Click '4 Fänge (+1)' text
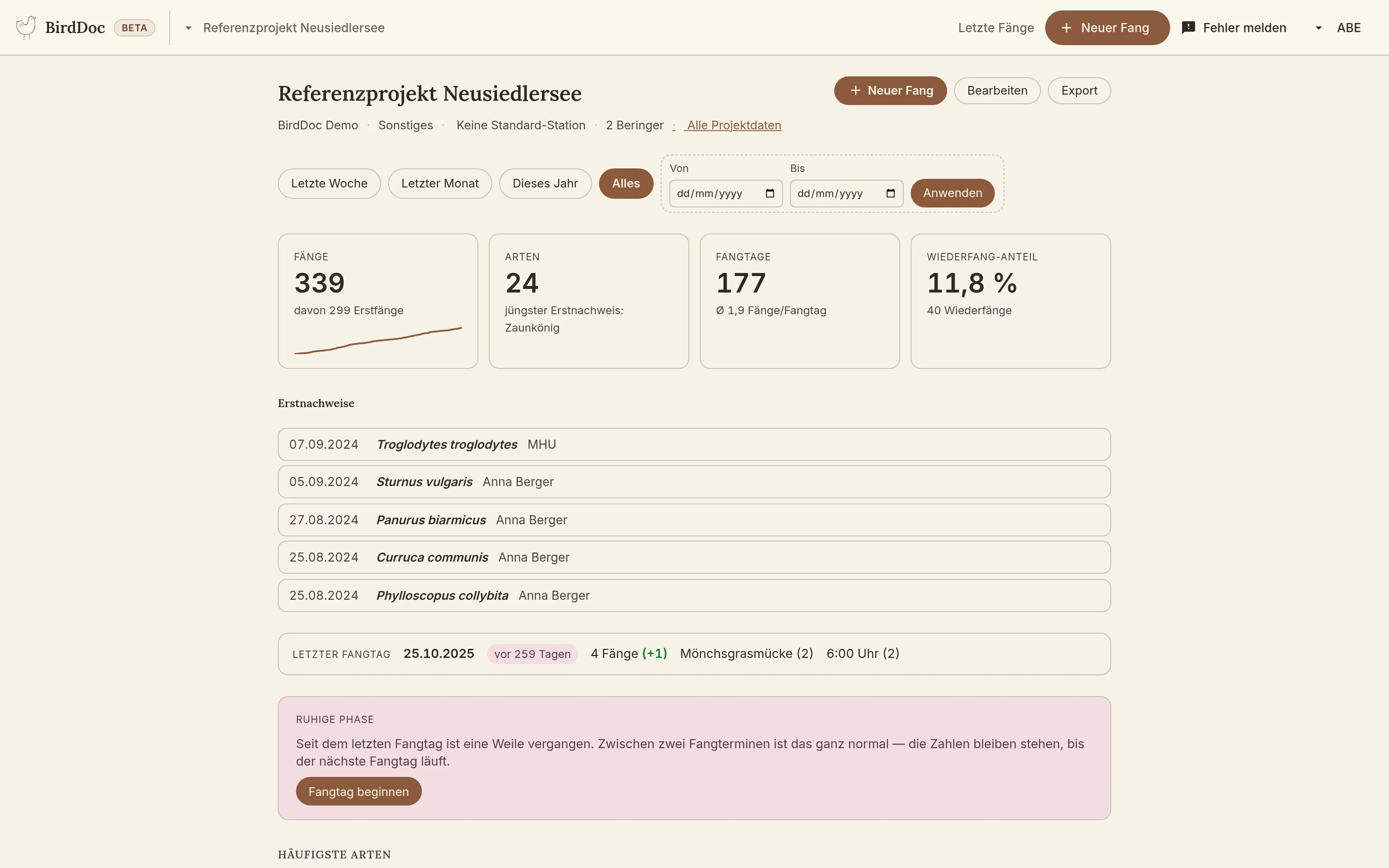This screenshot has height=868, width=1389. click(629, 654)
